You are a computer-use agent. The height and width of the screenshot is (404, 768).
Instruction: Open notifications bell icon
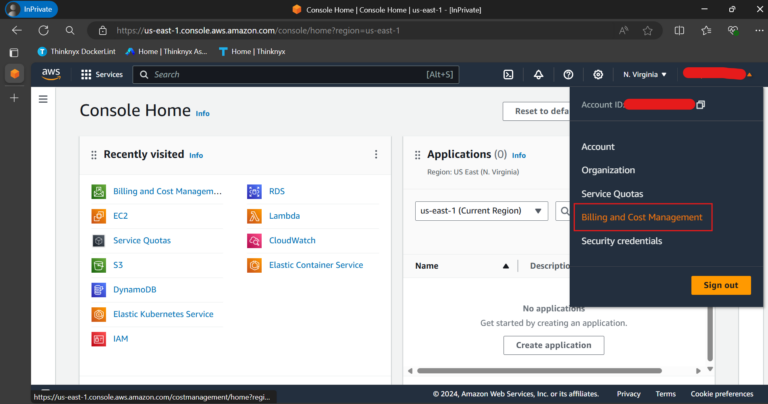(x=538, y=74)
